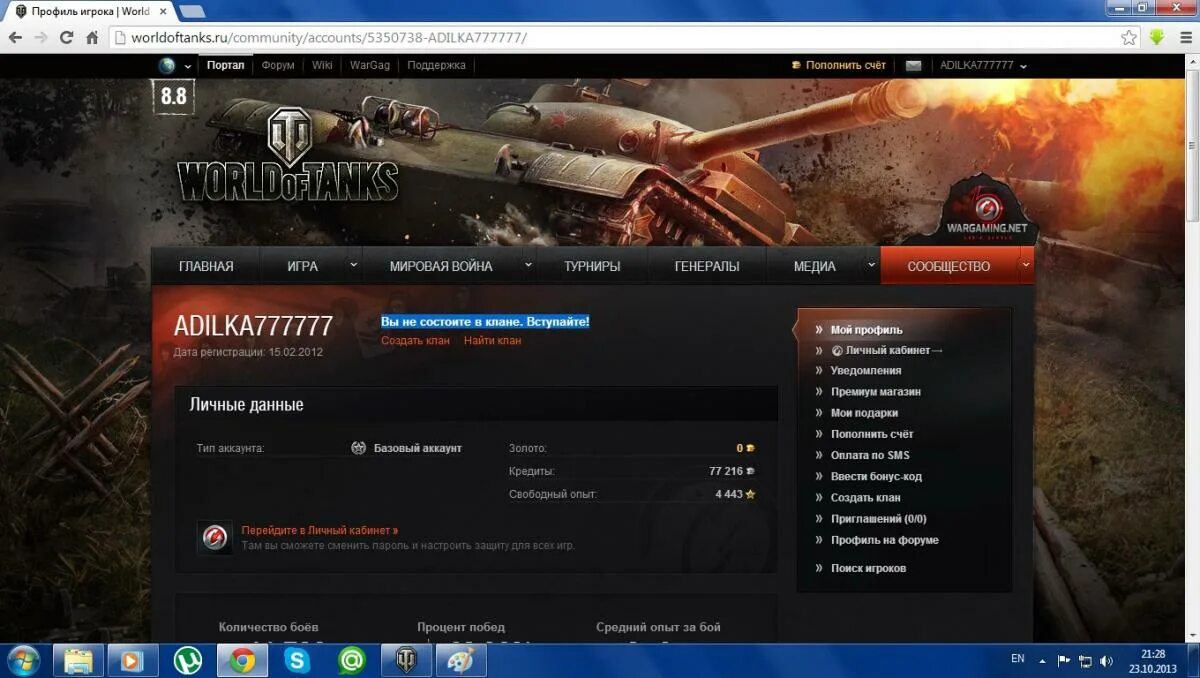Click the gold coins icon next to Золото

click(751, 448)
